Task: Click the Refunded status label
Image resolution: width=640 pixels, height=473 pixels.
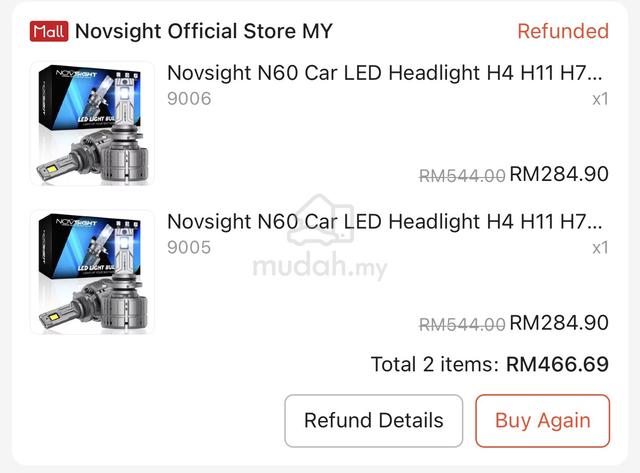Action: (x=563, y=31)
